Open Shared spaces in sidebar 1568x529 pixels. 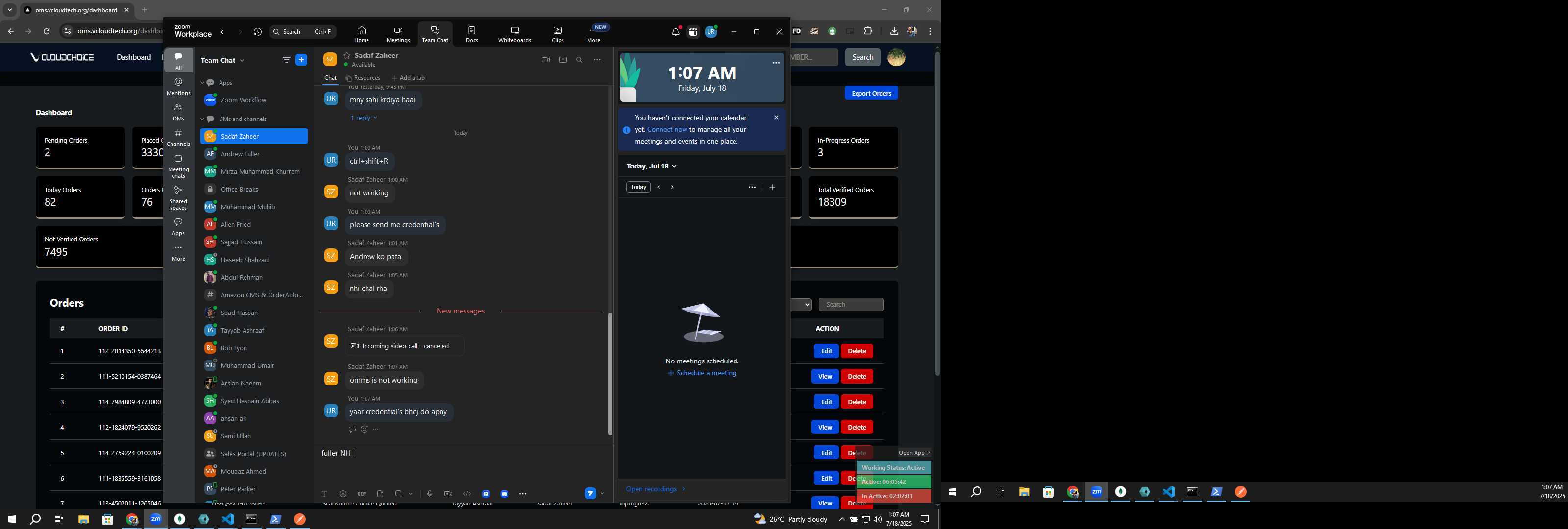[x=178, y=198]
